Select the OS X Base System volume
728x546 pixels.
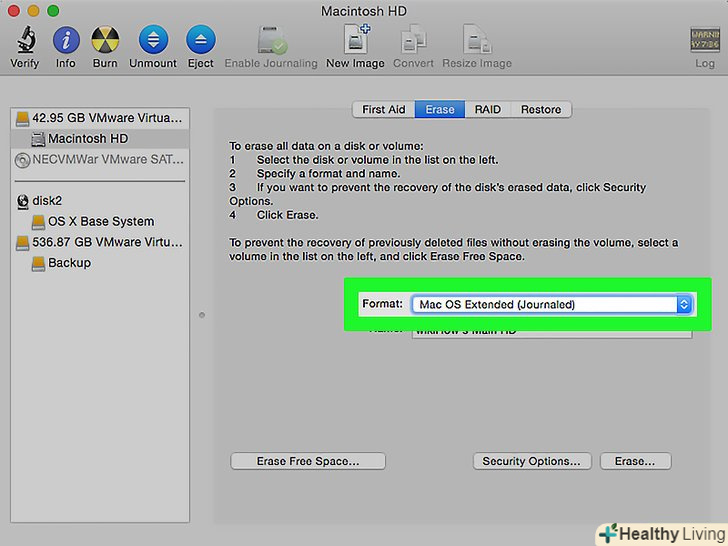tap(100, 221)
